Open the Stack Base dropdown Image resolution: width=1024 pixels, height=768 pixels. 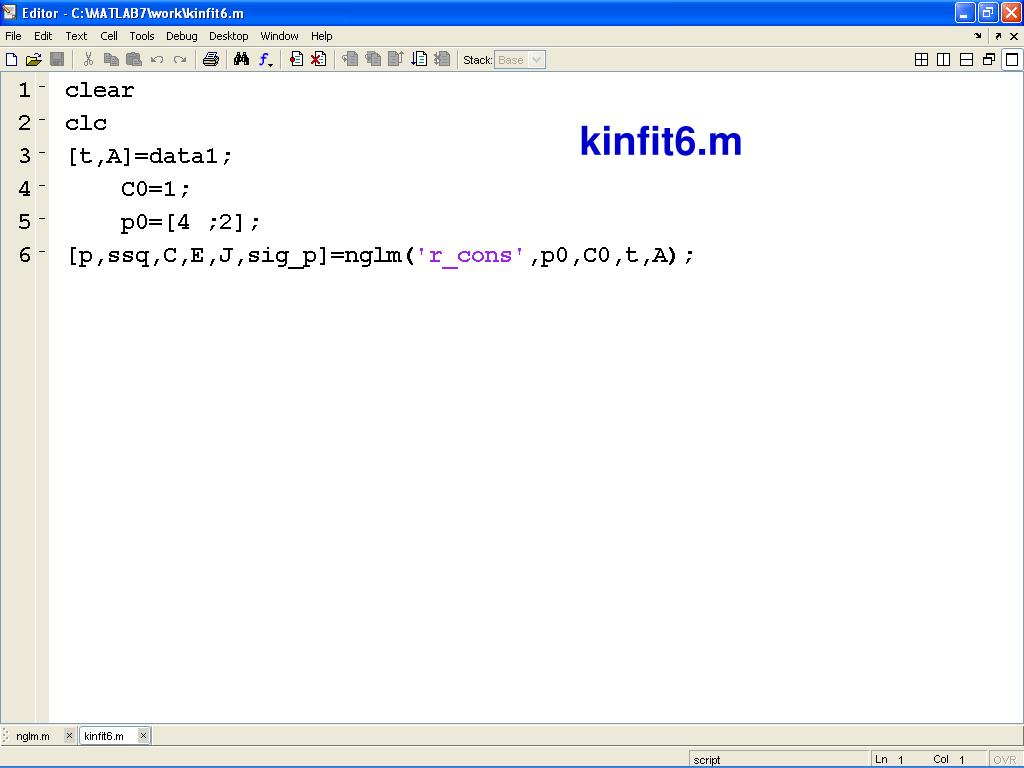click(520, 60)
